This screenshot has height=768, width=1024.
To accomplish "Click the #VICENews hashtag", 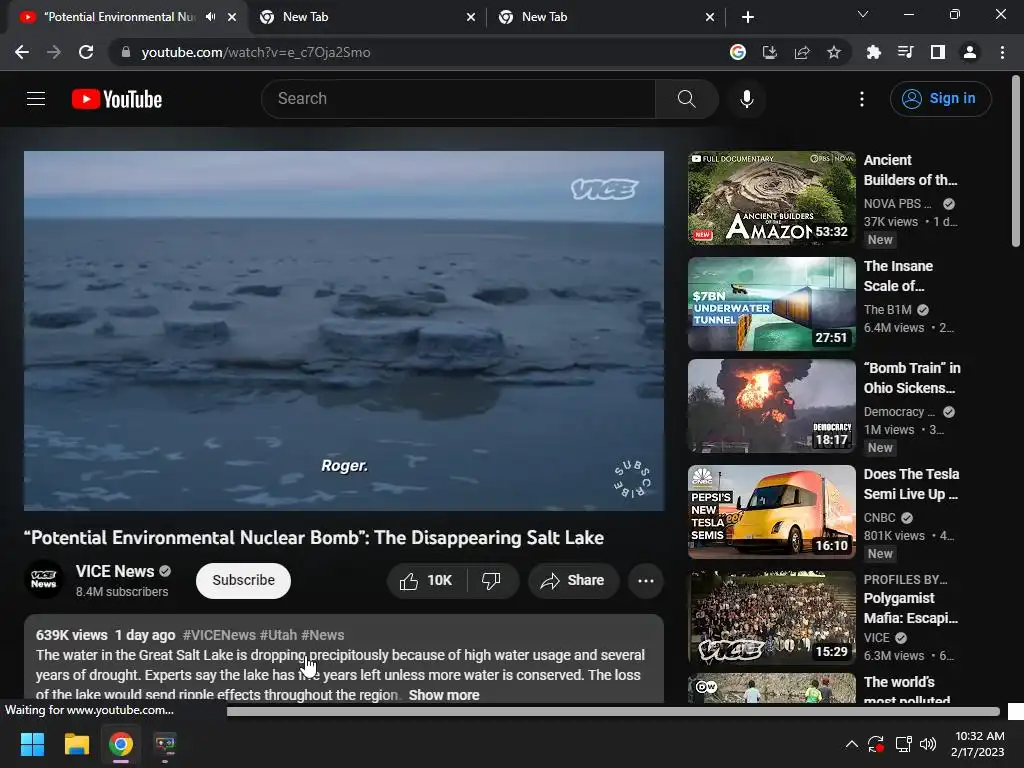I will click(219, 635).
